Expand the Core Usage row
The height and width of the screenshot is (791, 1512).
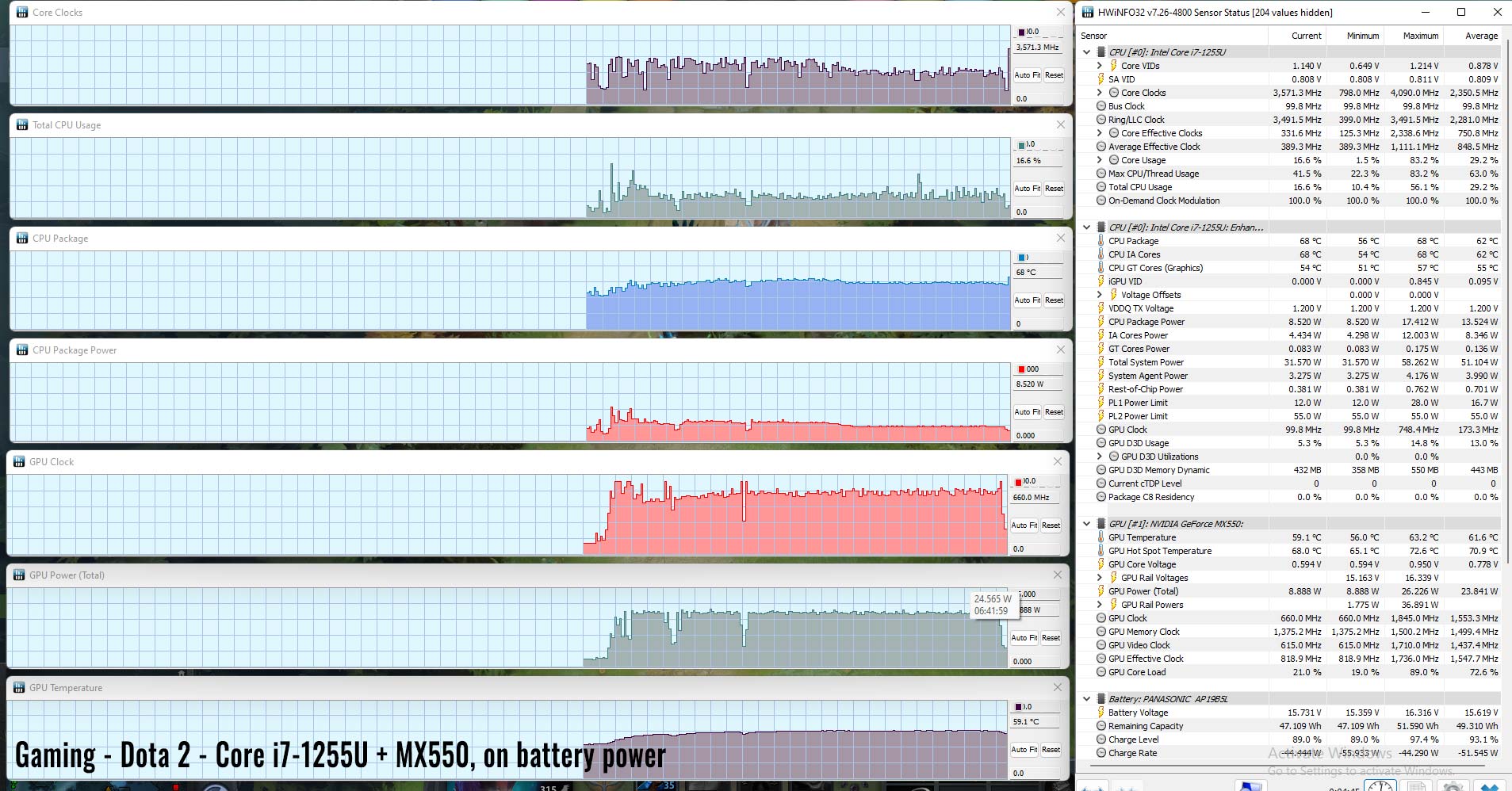[1100, 160]
